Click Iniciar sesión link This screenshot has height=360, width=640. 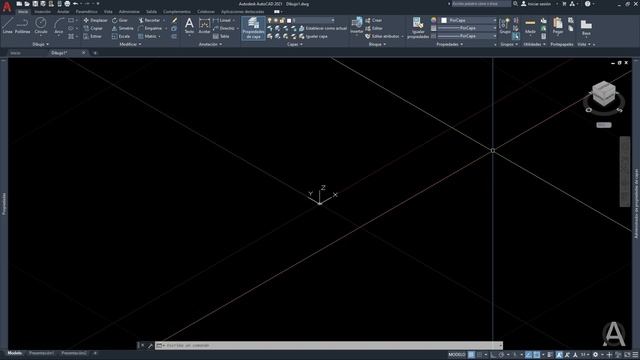pos(536,4)
